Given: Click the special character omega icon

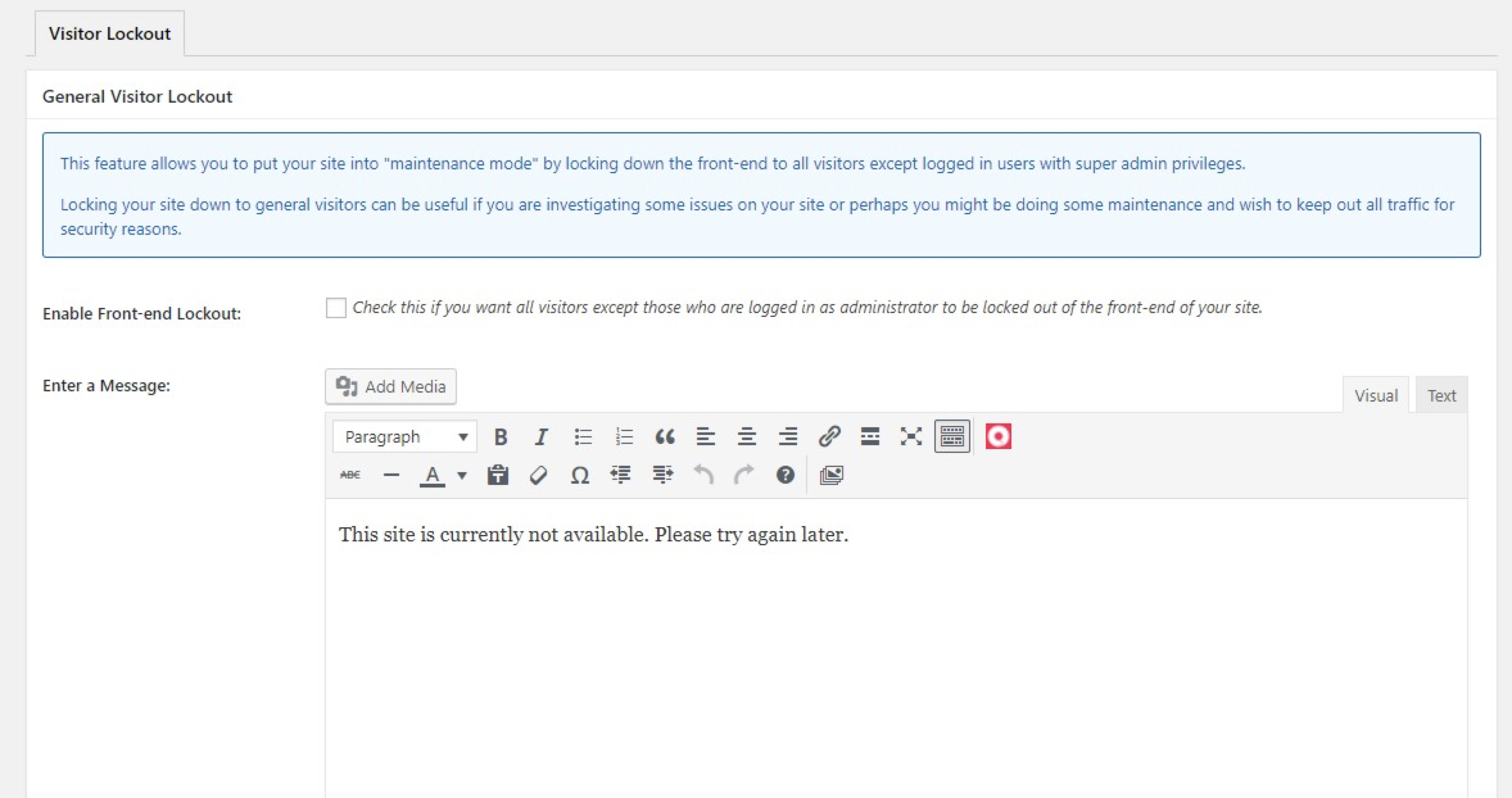Looking at the screenshot, I should click(x=580, y=475).
